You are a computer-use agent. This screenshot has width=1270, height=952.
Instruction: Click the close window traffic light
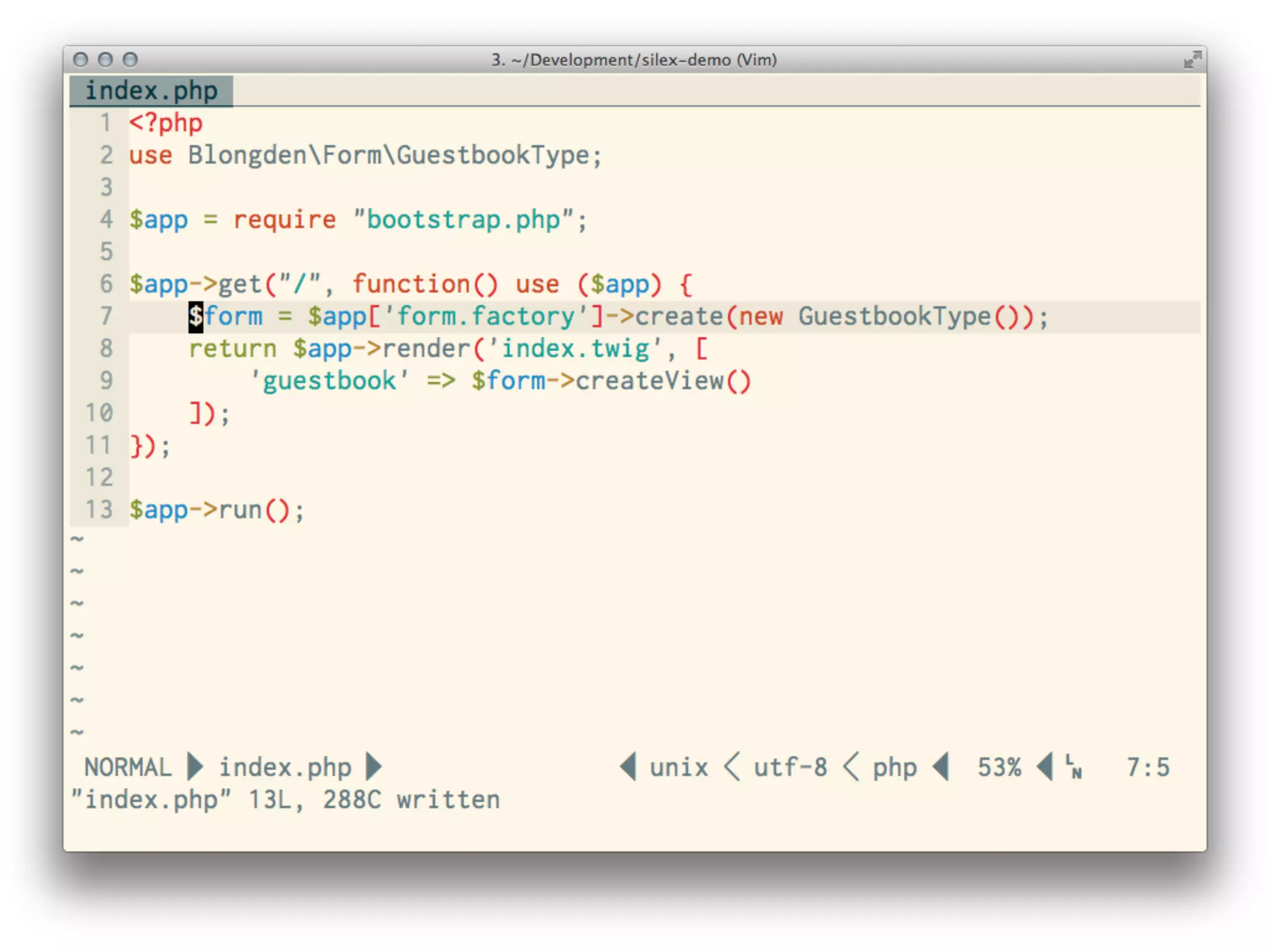[x=81, y=59]
